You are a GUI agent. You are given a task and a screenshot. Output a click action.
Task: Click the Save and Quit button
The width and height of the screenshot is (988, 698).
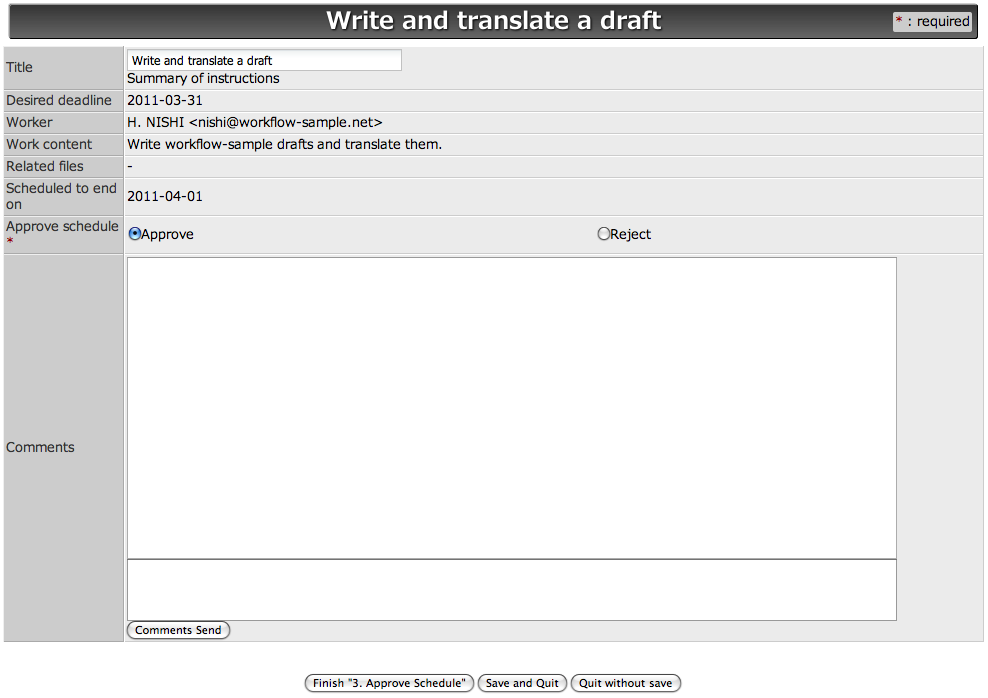(522, 683)
